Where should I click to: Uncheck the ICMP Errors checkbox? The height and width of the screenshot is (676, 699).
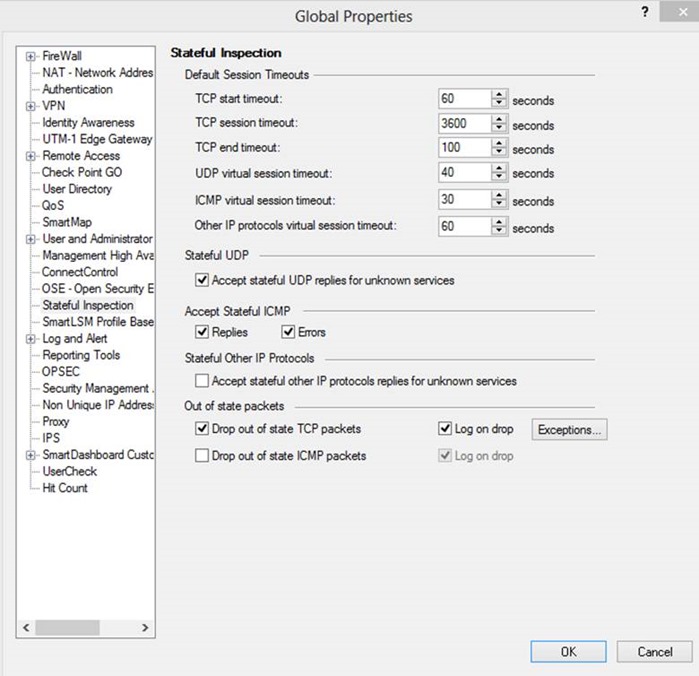tap(288, 332)
